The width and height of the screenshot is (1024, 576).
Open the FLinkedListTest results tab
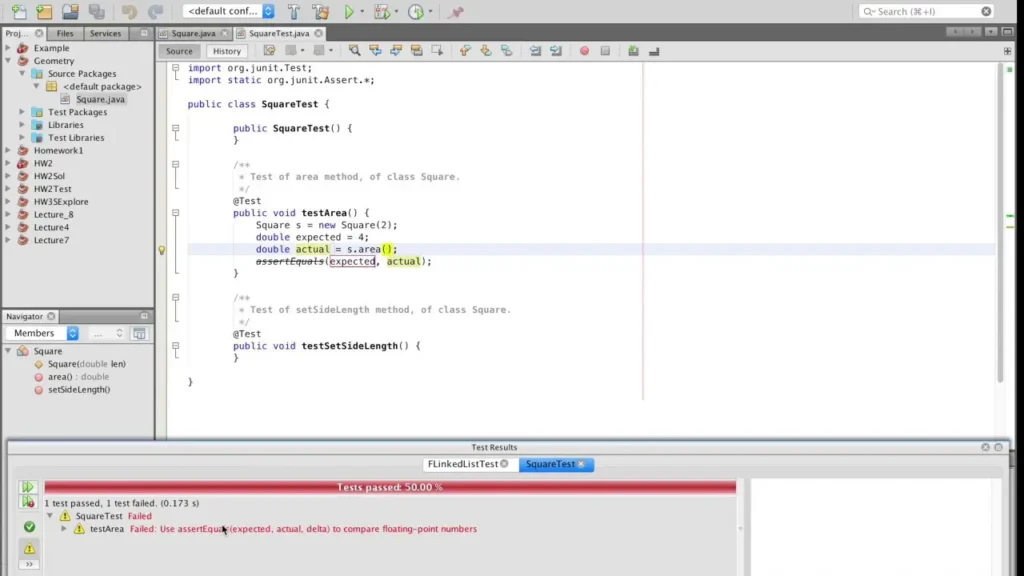pyautogui.click(x=463, y=464)
